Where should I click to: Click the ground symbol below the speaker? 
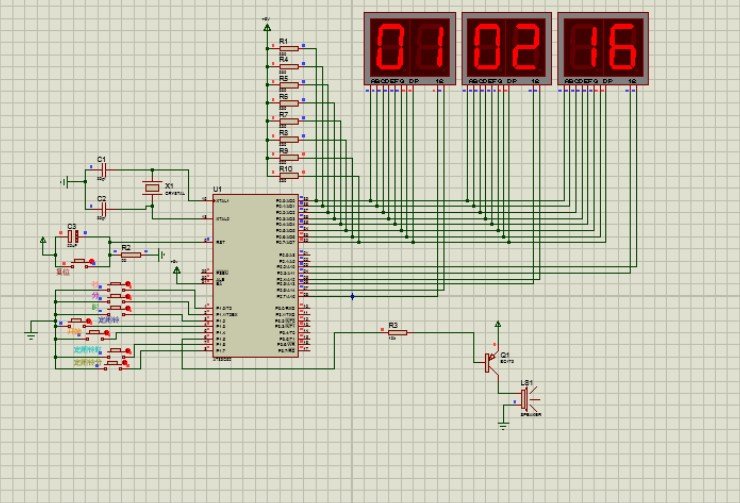[502, 423]
